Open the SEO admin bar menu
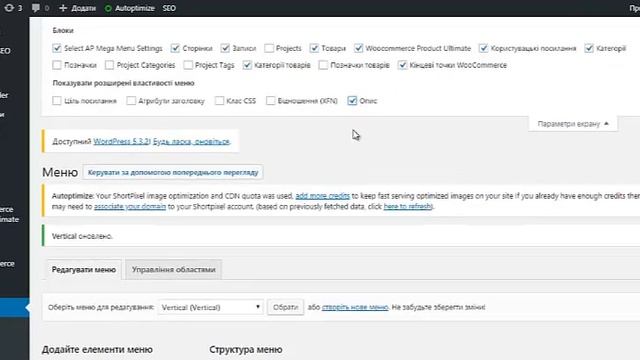Screen dimensions: 640x360 pos(169,8)
